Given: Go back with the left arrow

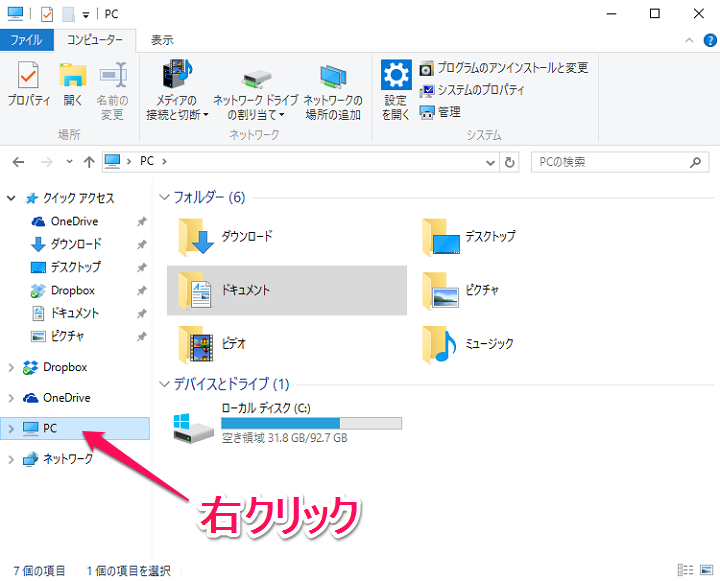Looking at the screenshot, I should [x=18, y=162].
